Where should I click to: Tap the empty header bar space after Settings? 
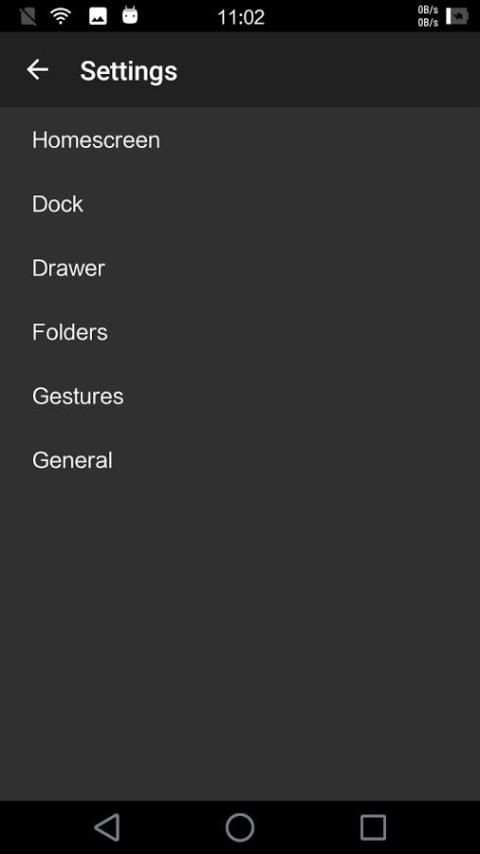pos(327,70)
